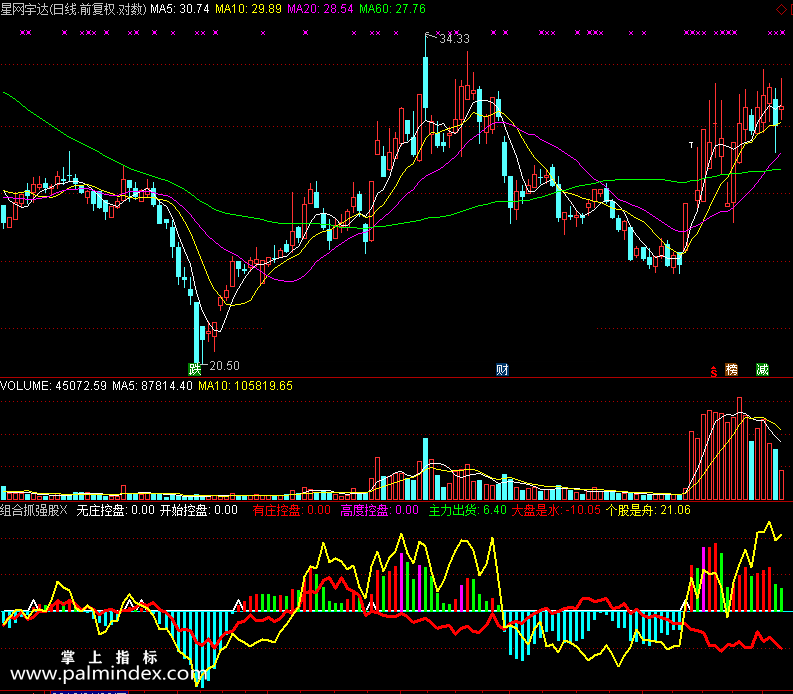Click the MA20: 28.54 label
This screenshot has width=793, height=694.
320,9
